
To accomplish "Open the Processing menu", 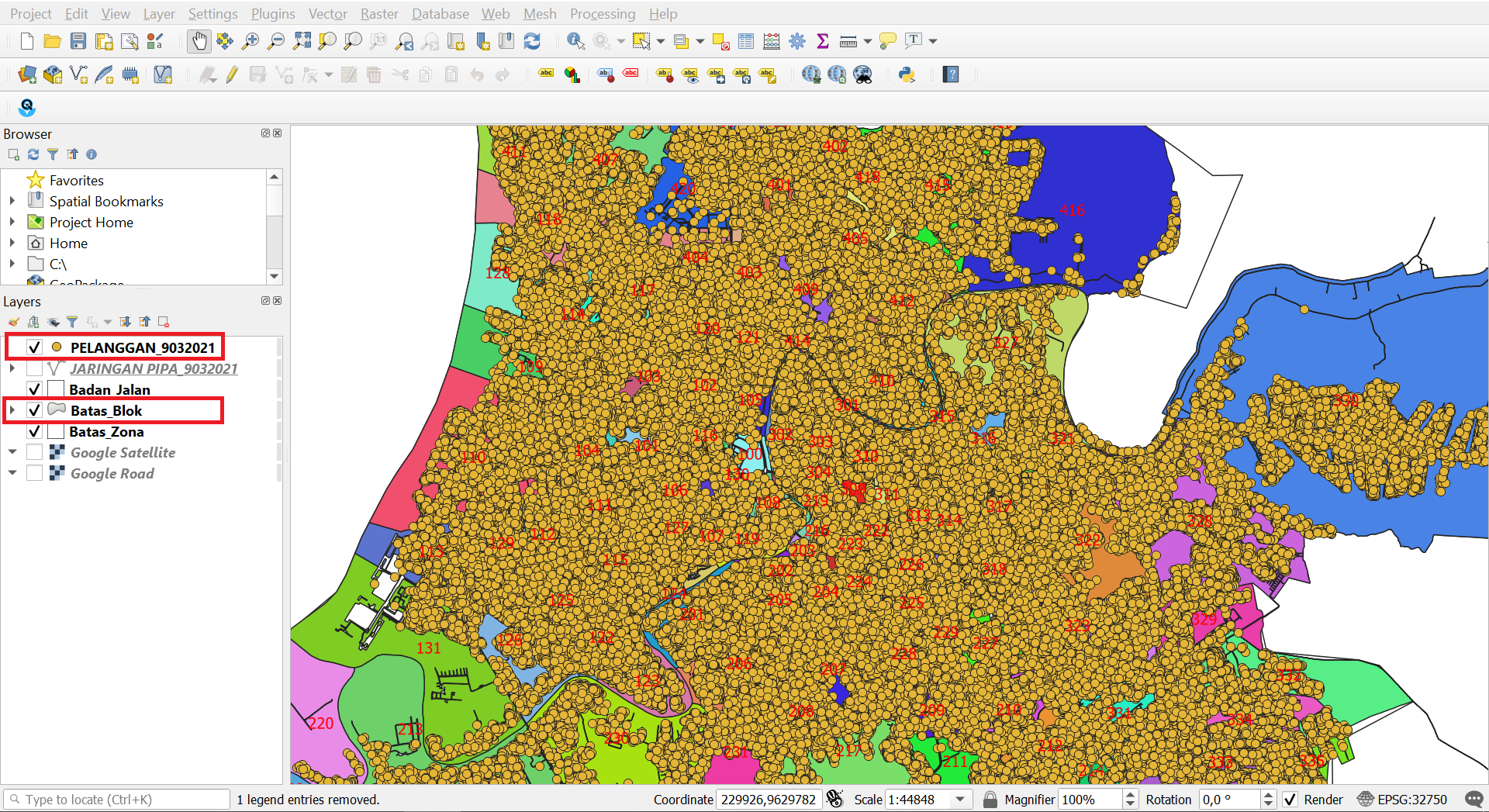I will [603, 13].
